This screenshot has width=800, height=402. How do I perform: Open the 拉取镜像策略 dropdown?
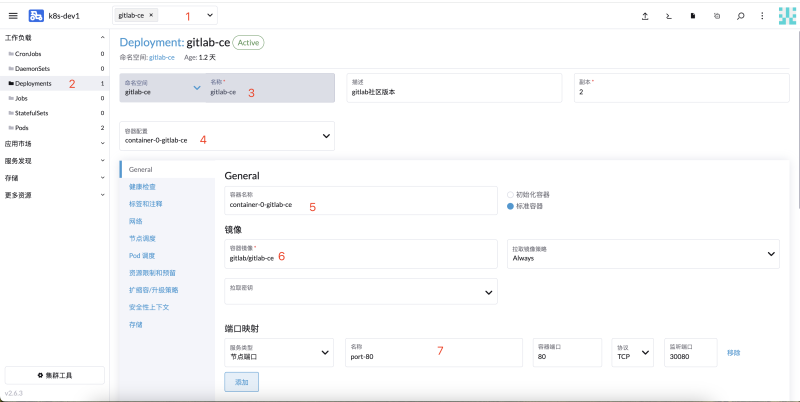click(643, 254)
